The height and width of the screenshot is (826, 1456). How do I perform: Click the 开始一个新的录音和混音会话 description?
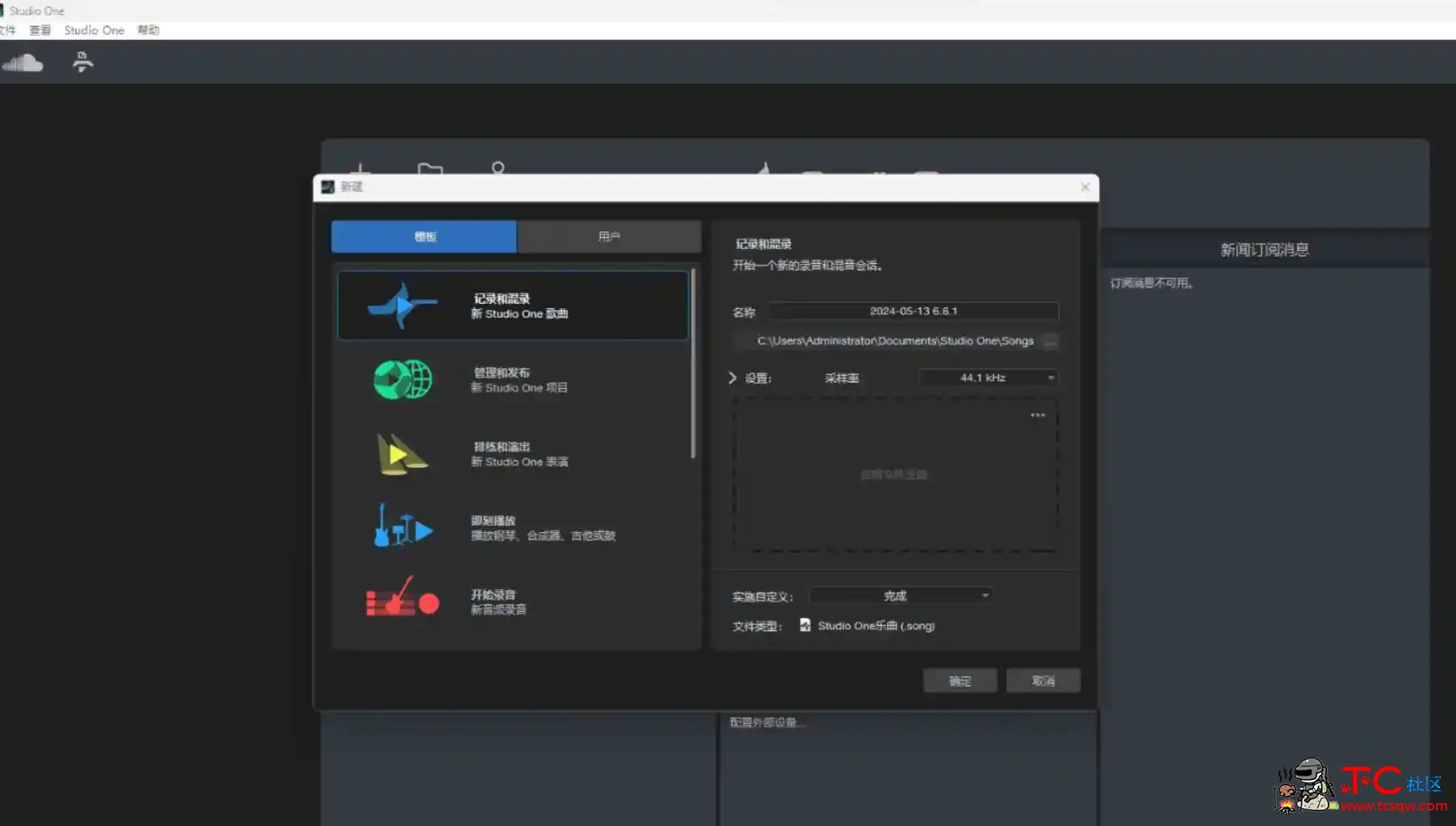(807, 265)
